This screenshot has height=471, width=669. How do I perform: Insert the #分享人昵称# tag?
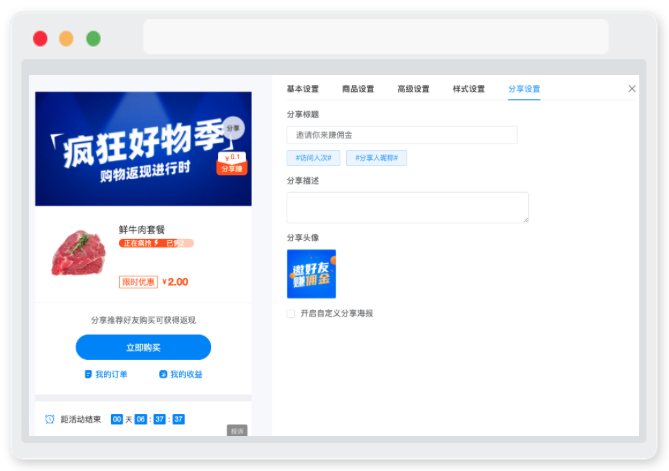(376, 158)
